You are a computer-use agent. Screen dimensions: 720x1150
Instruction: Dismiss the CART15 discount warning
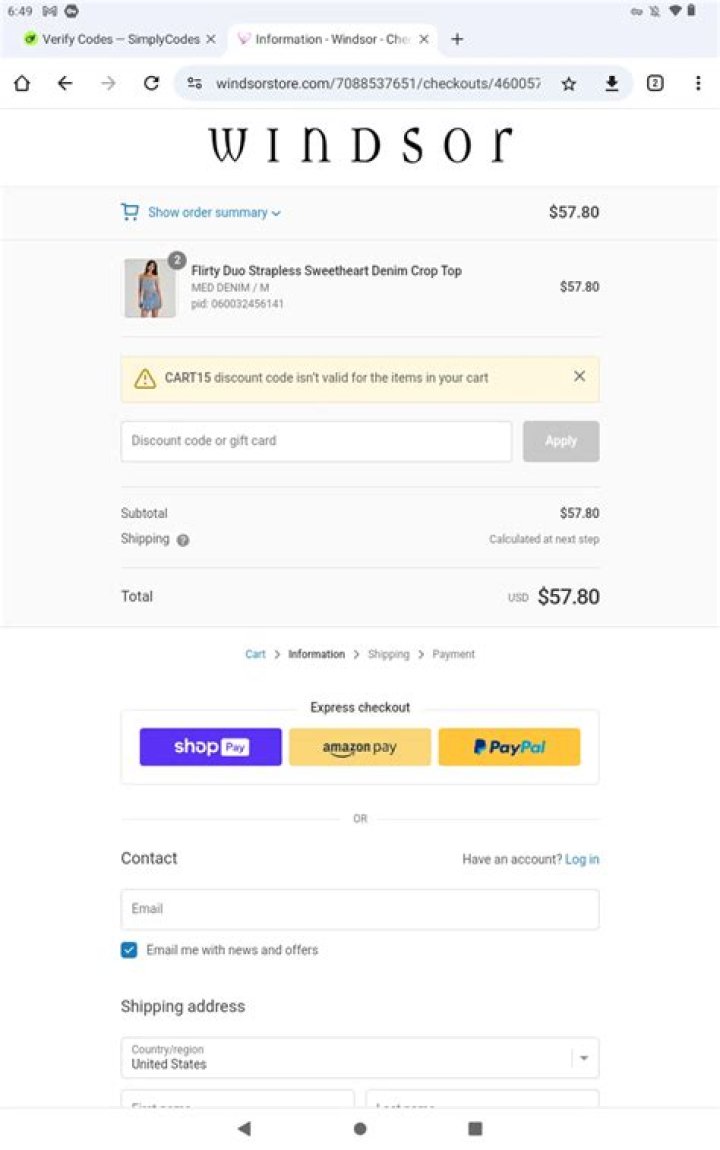(579, 377)
